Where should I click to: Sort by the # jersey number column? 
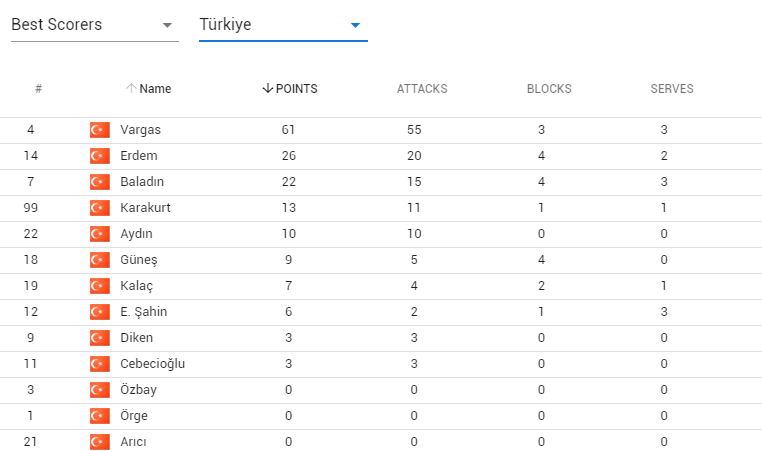coord(38,89)
